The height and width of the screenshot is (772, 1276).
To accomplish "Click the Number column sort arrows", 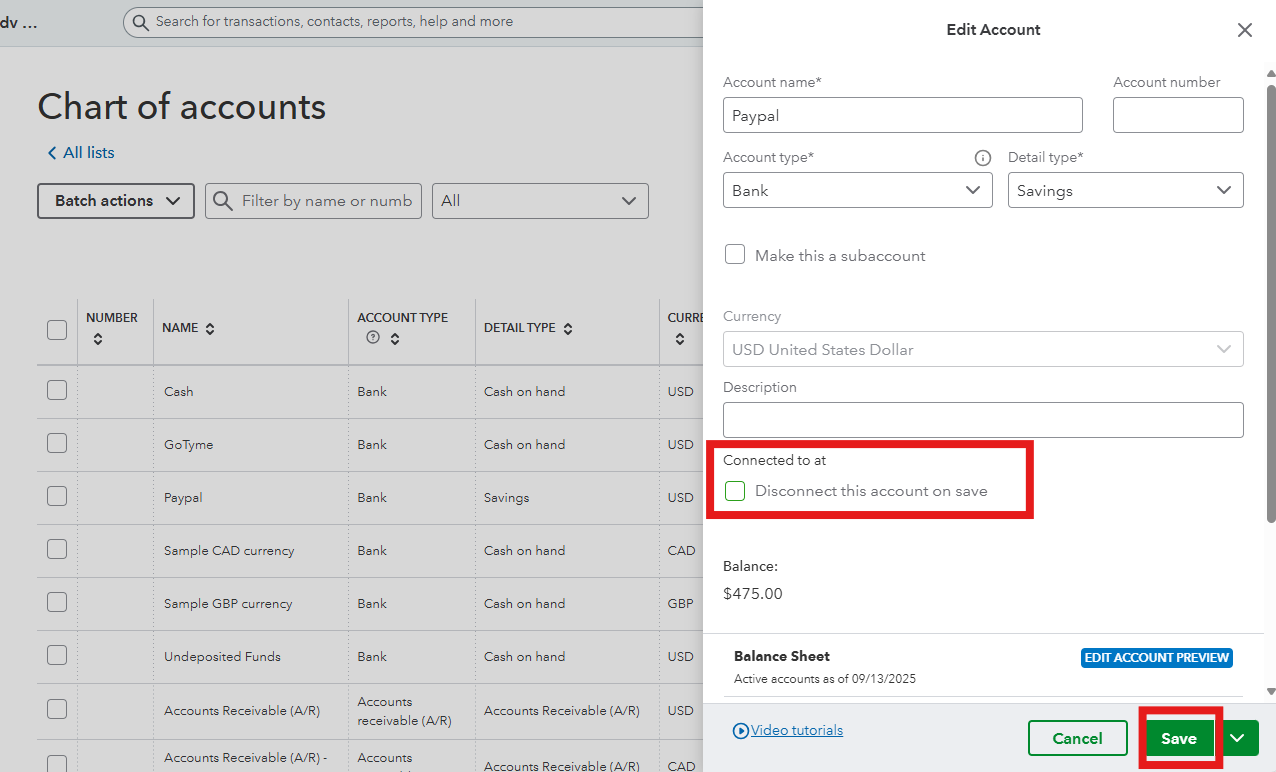I will pos(97,340).
